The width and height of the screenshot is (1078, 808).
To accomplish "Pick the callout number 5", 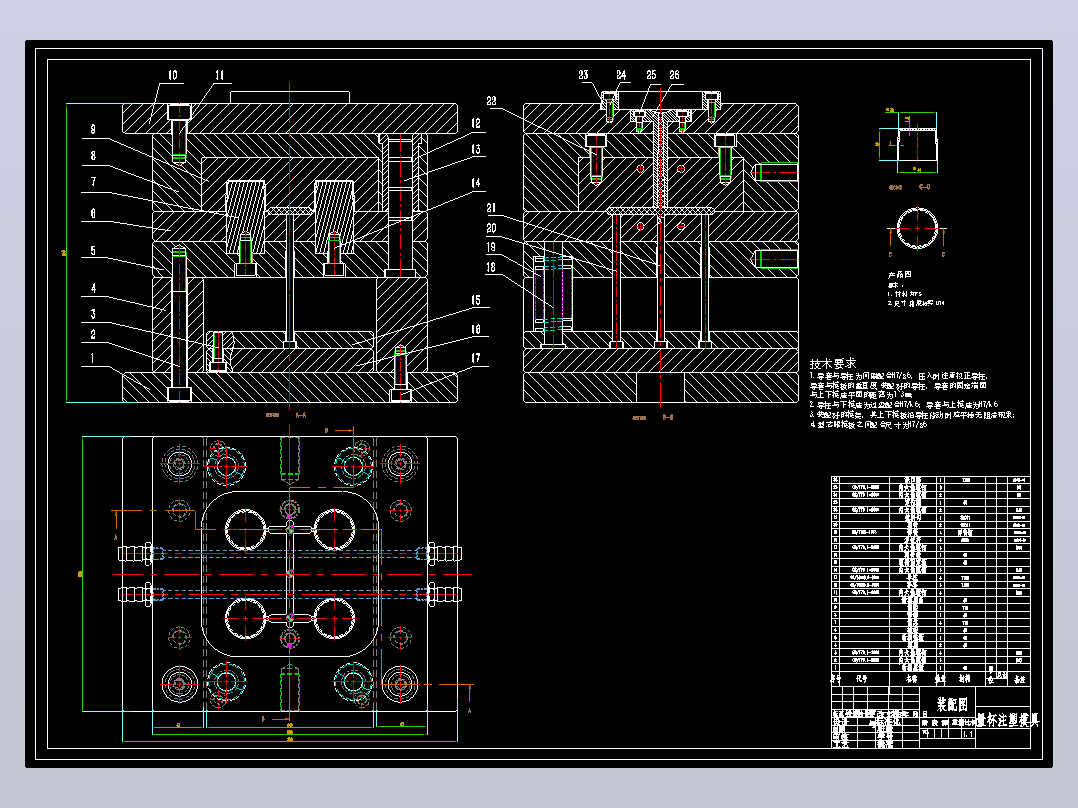I will [x=93, y=251].
